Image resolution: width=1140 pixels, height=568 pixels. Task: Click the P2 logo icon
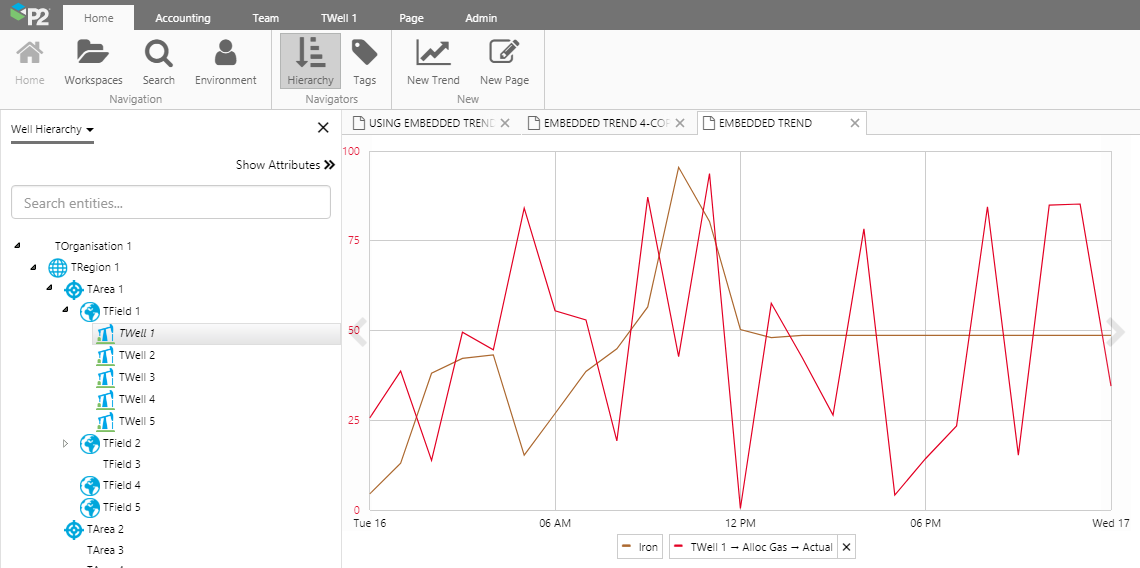29,15
